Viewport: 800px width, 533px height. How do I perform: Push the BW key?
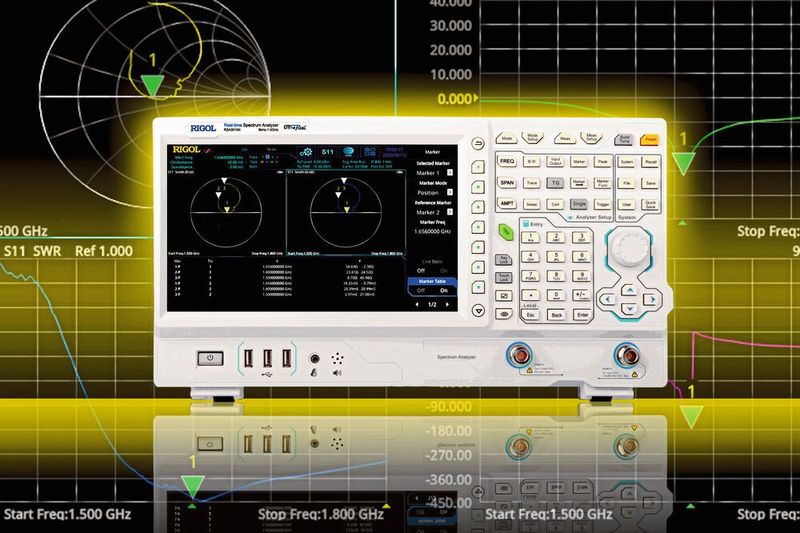(532, 162)
